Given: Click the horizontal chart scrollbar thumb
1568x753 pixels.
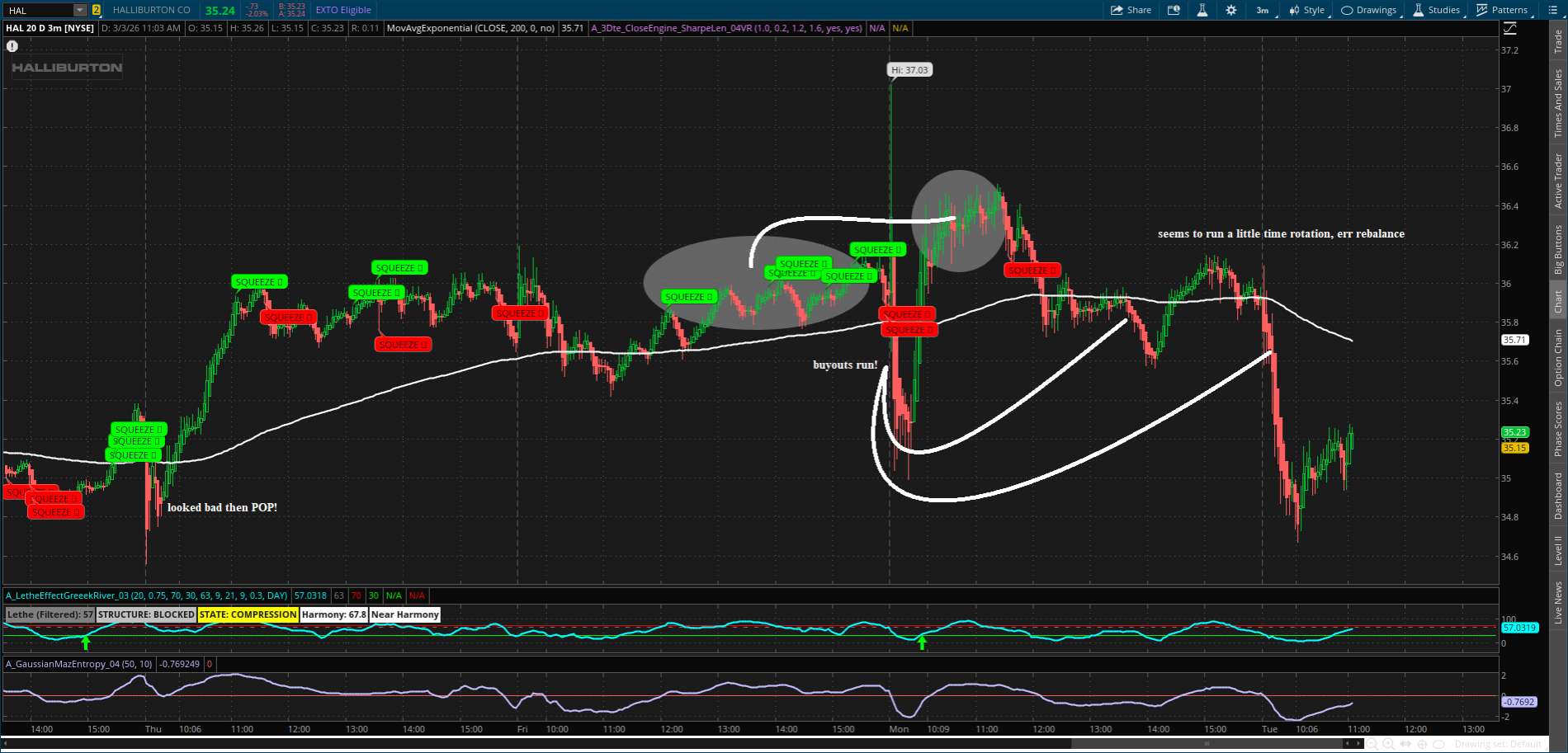Looking at the screenshot, I should (x=1207, y=744).
